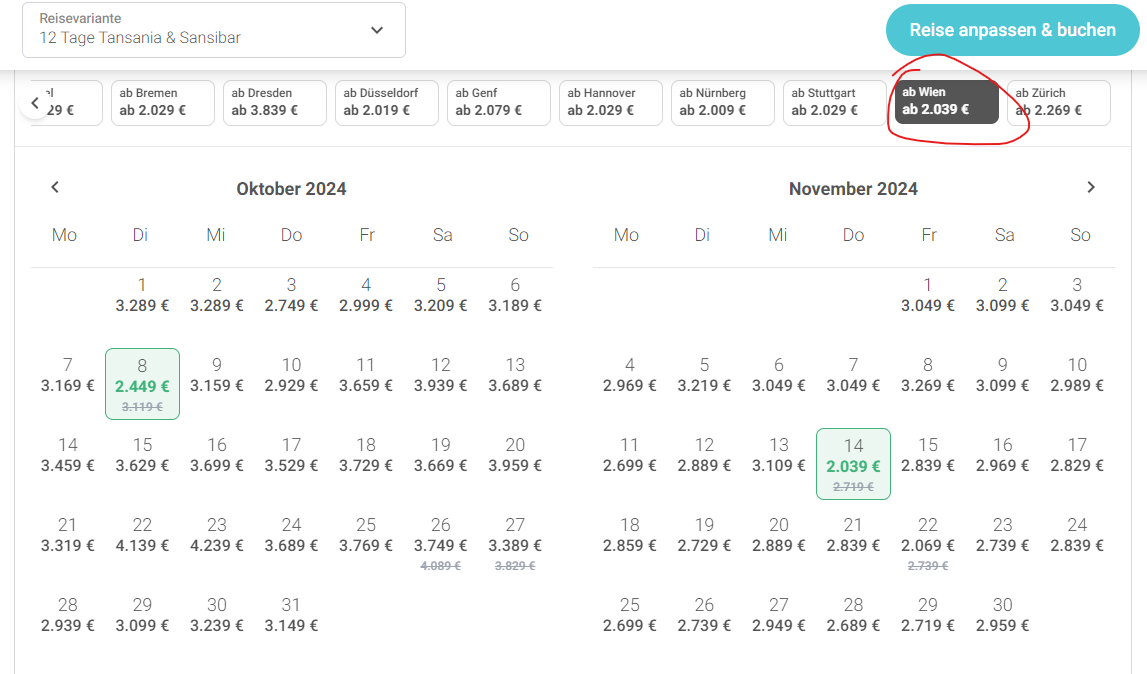Go to previous month arrow beside Oktober 2024
This screenshot has width=1147, height=674.
(x=55, y=187)
